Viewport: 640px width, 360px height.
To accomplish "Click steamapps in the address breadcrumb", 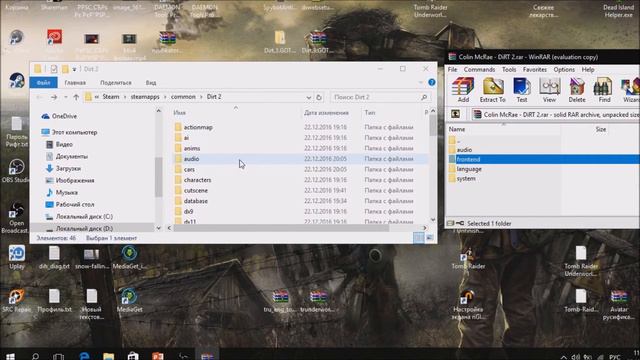I will pyautogui.click(x=145, y=97).
